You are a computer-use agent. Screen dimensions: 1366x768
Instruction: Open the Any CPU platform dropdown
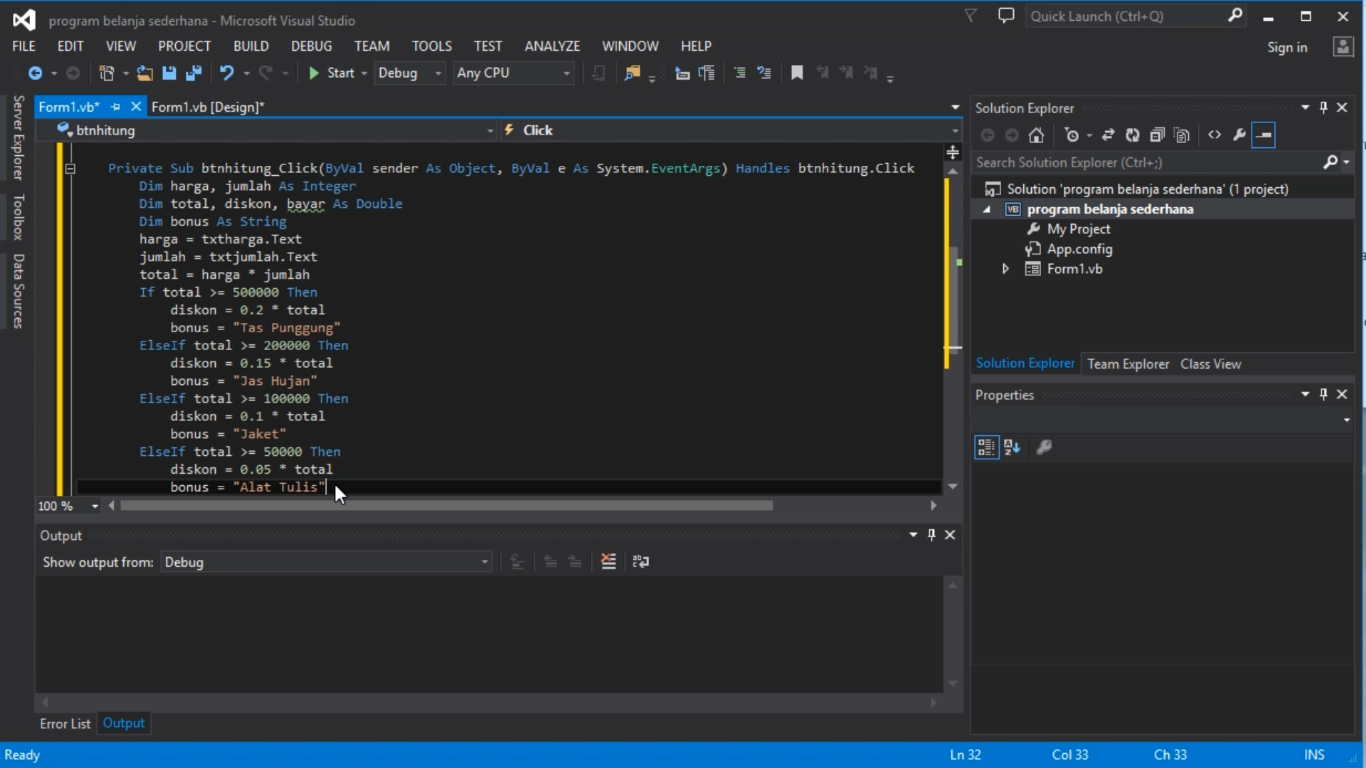566,73
